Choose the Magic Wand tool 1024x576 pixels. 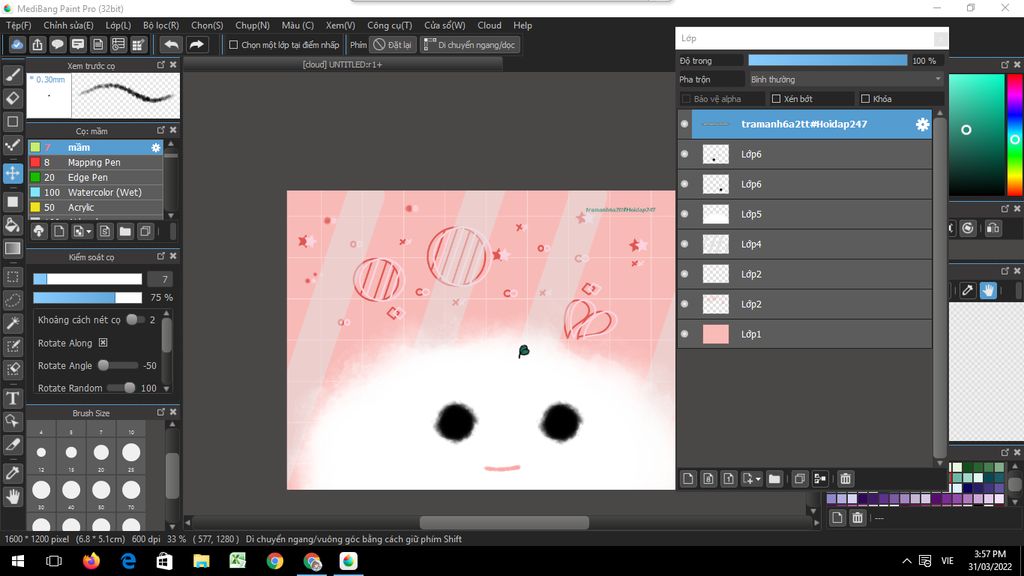pyautogui.click(x=12, y=323)
